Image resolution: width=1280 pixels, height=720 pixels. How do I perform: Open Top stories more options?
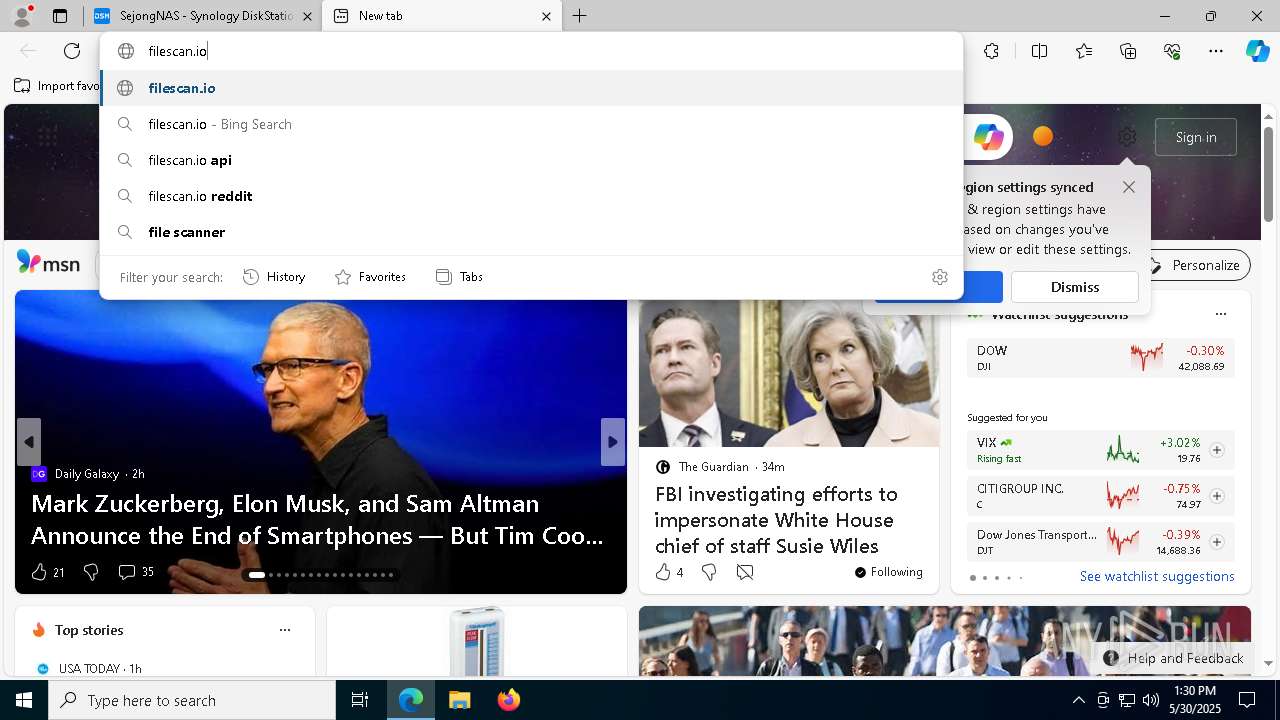point(285,630)
